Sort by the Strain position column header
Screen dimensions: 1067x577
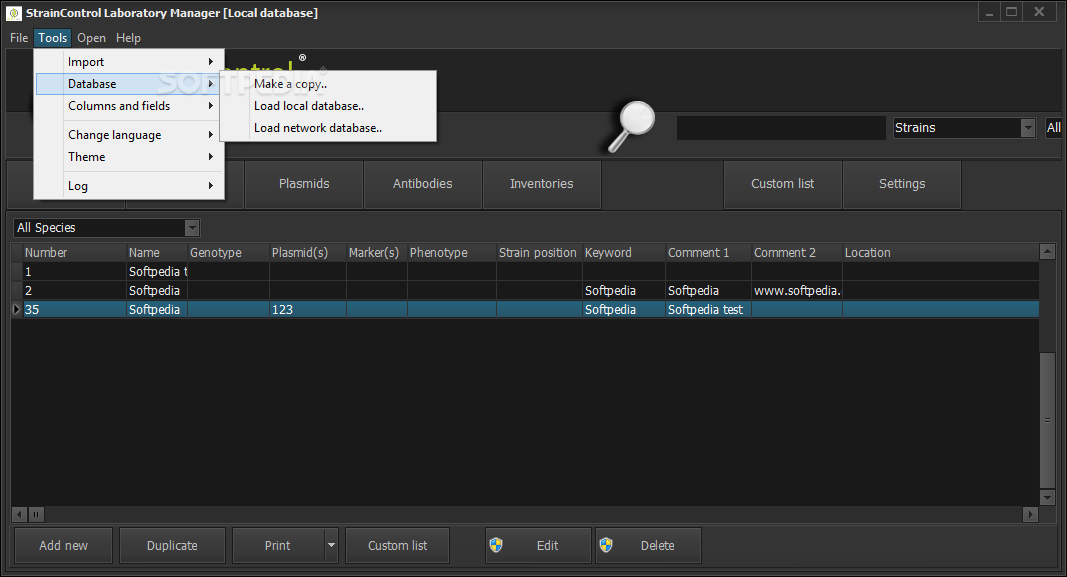(x=539, y=252)
